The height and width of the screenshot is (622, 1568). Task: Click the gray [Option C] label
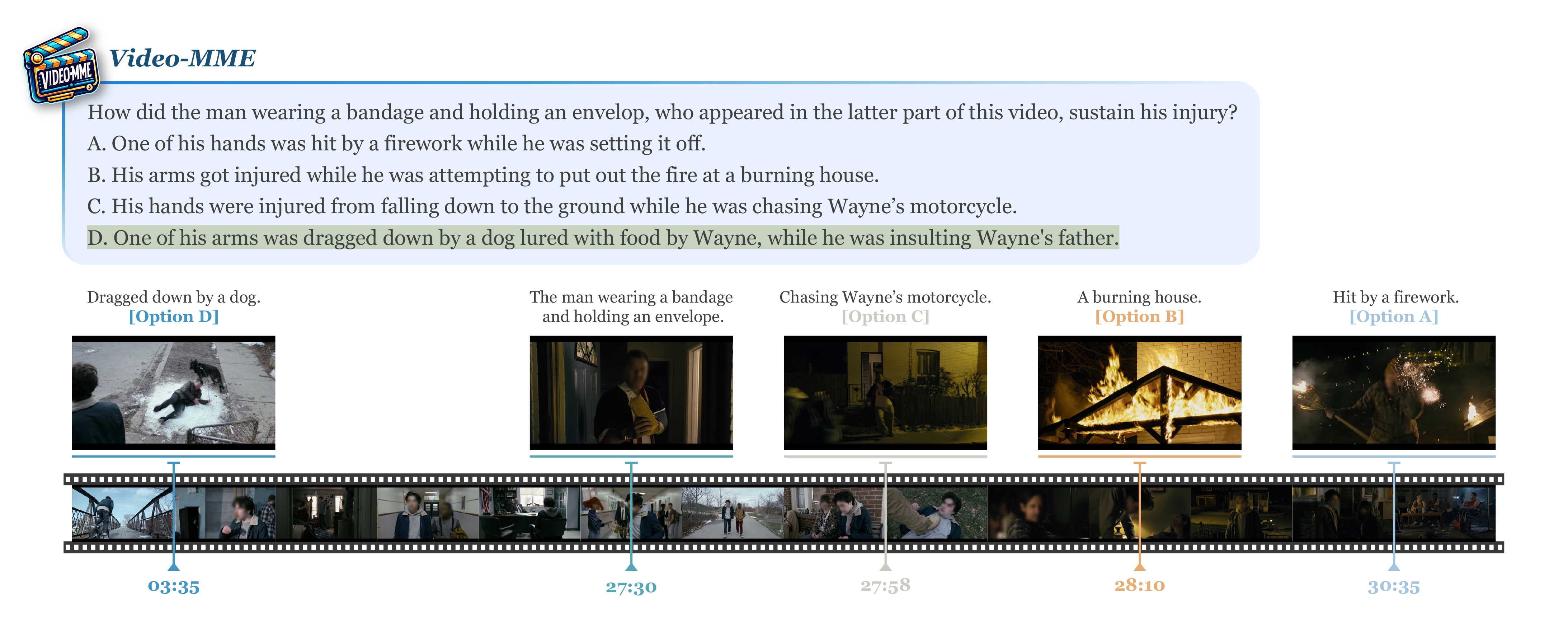pyautogui.click(x=885, y=317)
